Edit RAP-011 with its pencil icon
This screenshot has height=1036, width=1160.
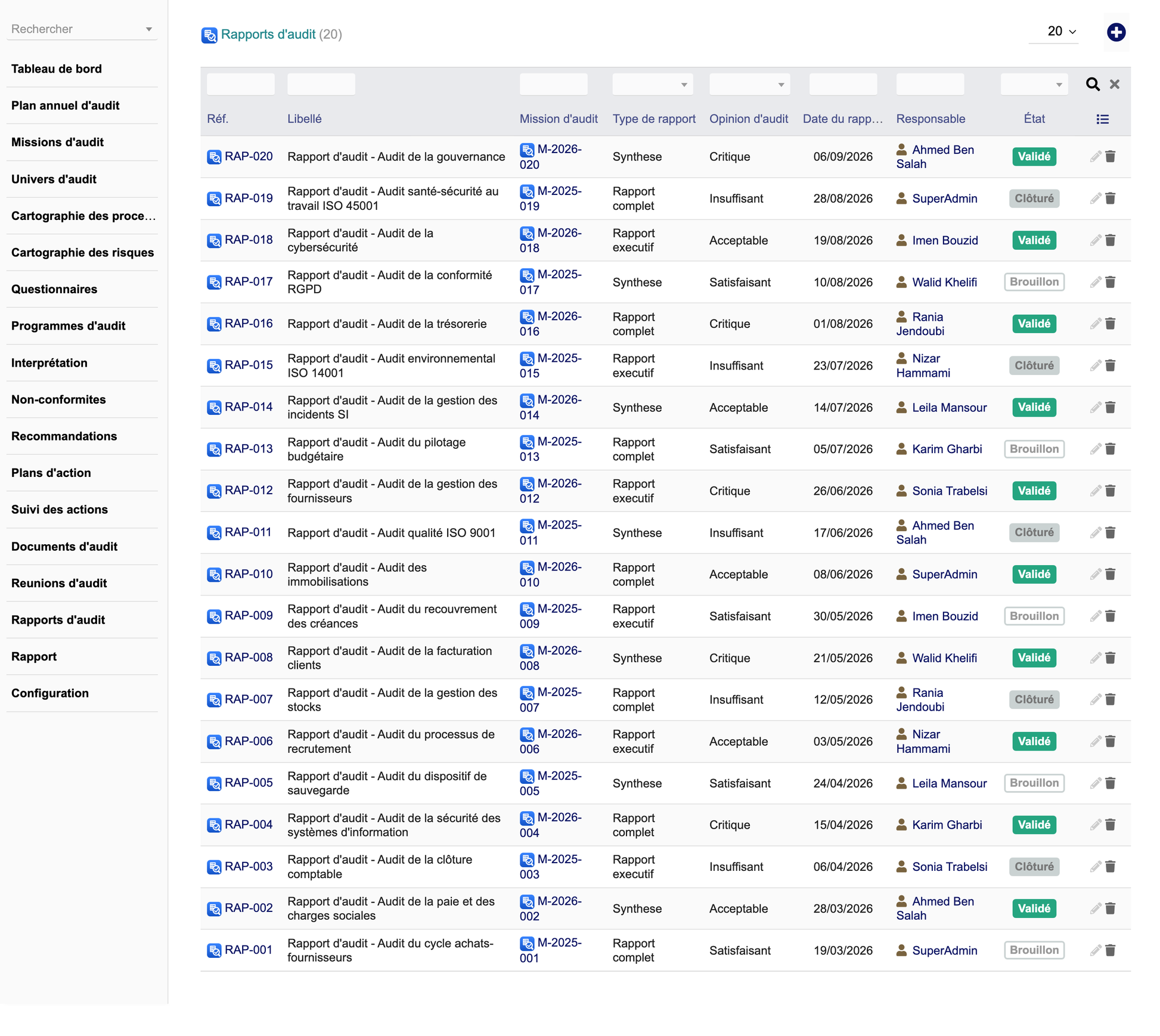[x=1095, y=532]
